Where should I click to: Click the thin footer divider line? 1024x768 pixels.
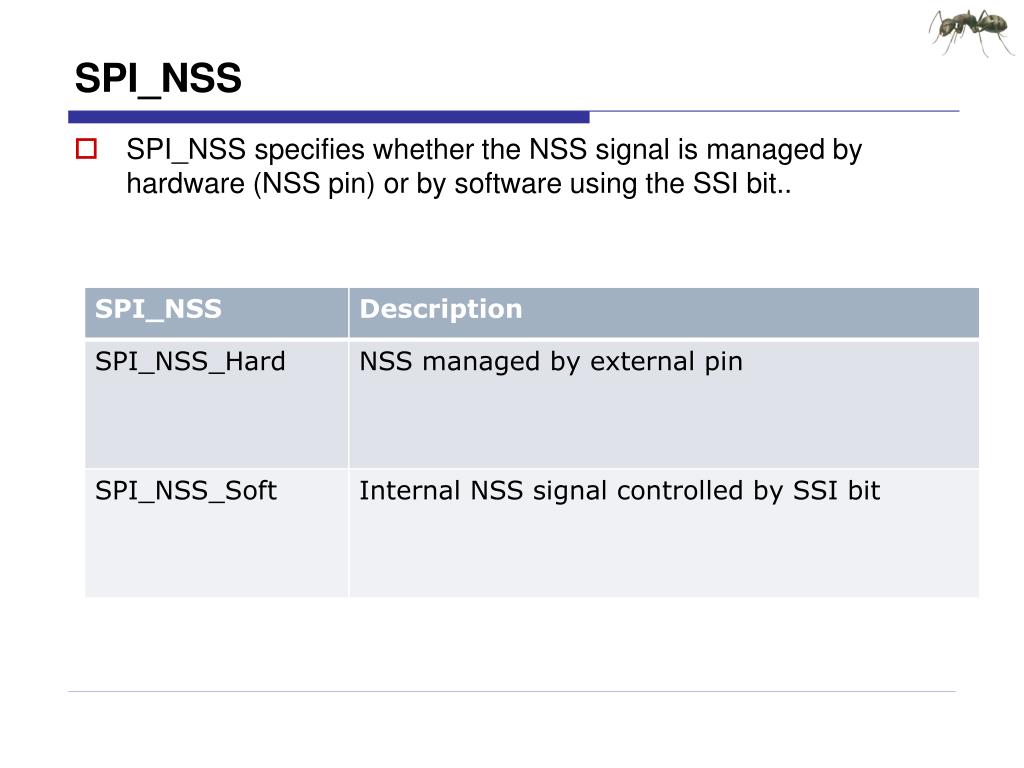tap(511, 691)
